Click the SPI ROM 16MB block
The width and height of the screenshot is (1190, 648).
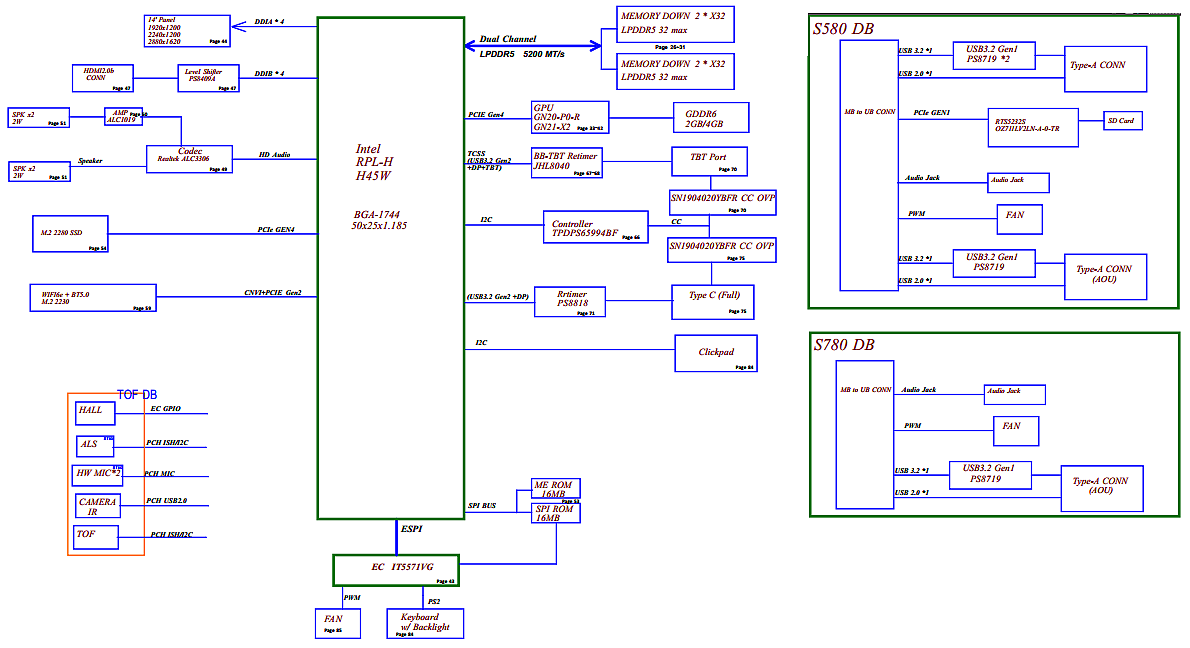pos(556,514)
